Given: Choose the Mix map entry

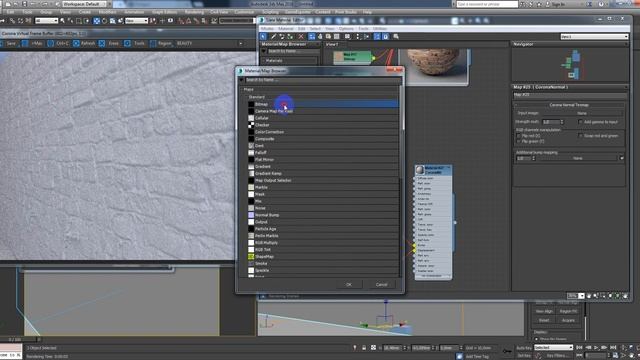Looking at the screenshot, I should click(322, 201).
